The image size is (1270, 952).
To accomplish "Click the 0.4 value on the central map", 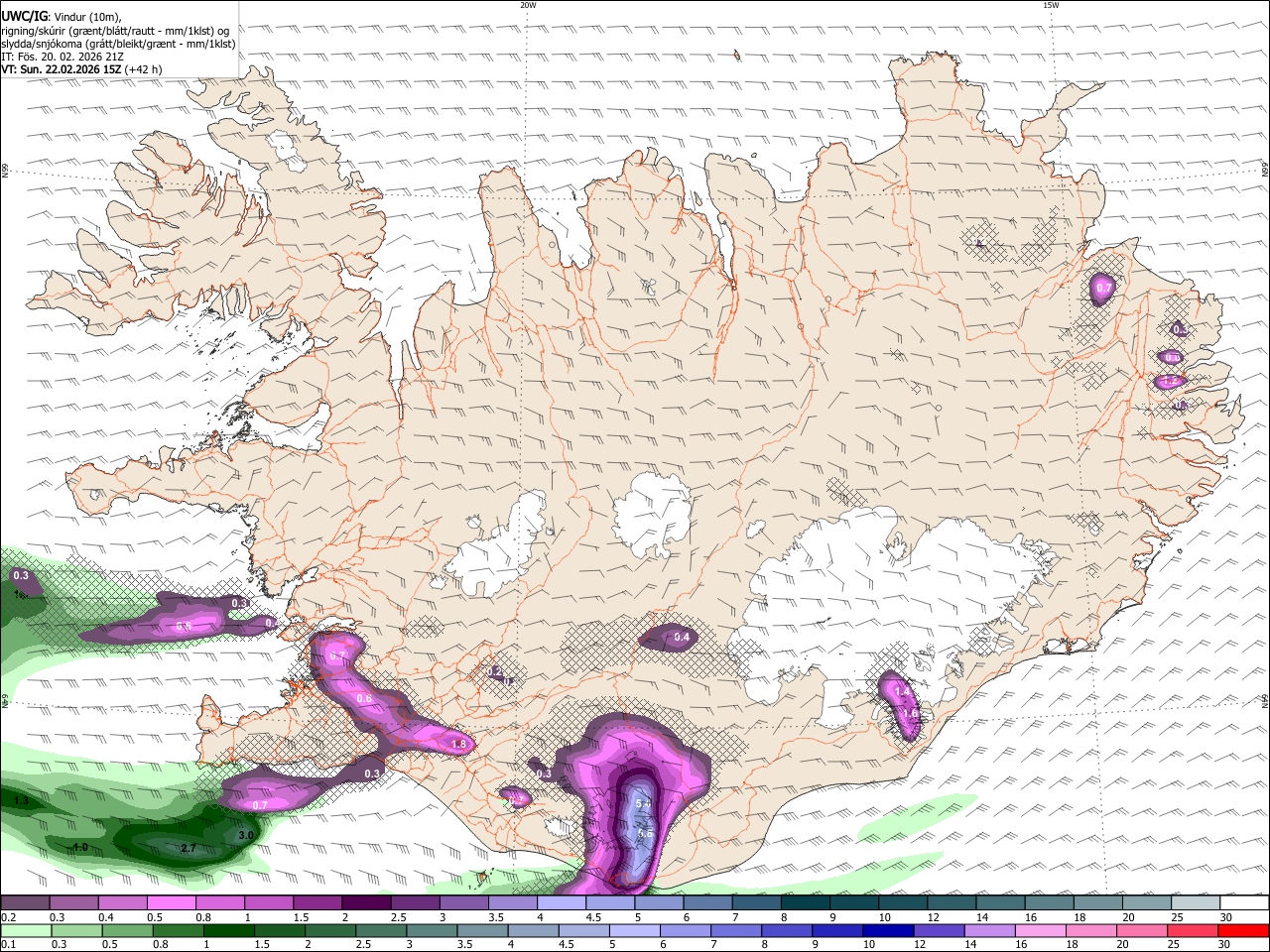I will tap(682, 638).
